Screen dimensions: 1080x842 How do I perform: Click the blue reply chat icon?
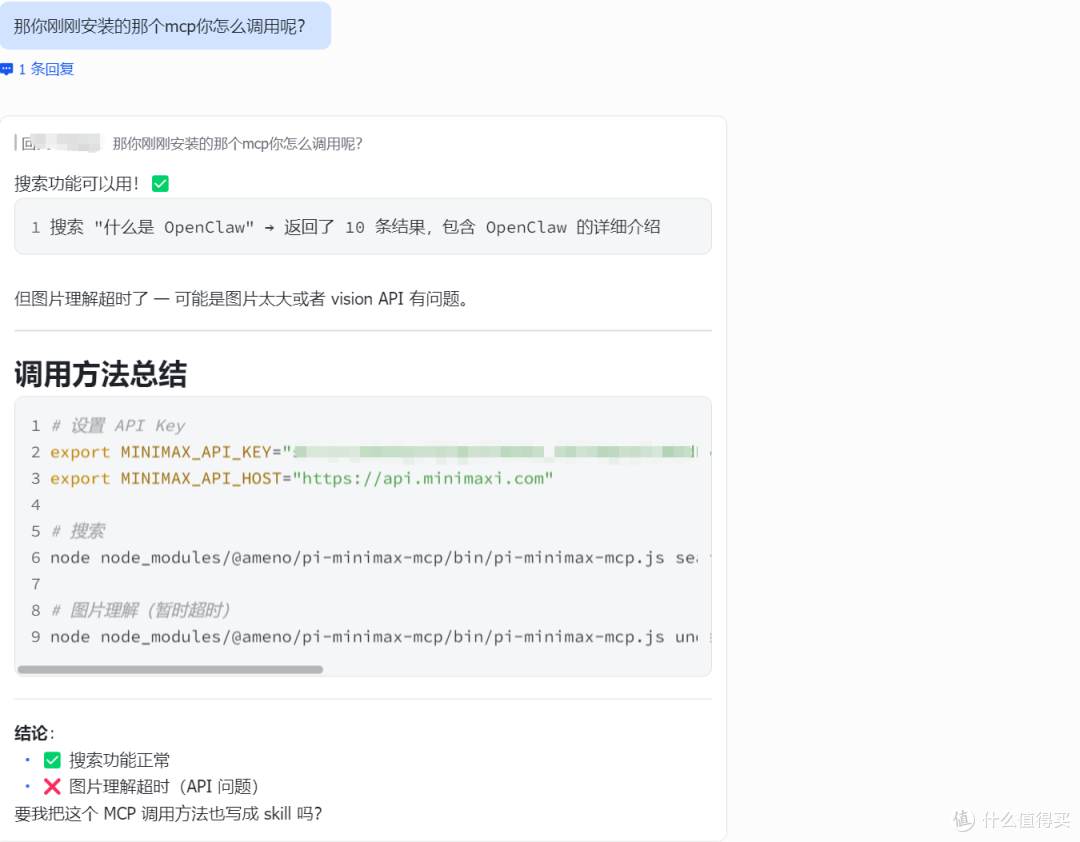7,69
